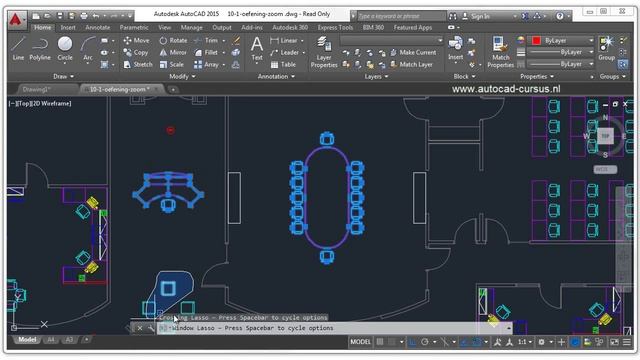Click the Stretch tool
The height and width of the screenshot is (360, 640).
[x=138, y=64]
